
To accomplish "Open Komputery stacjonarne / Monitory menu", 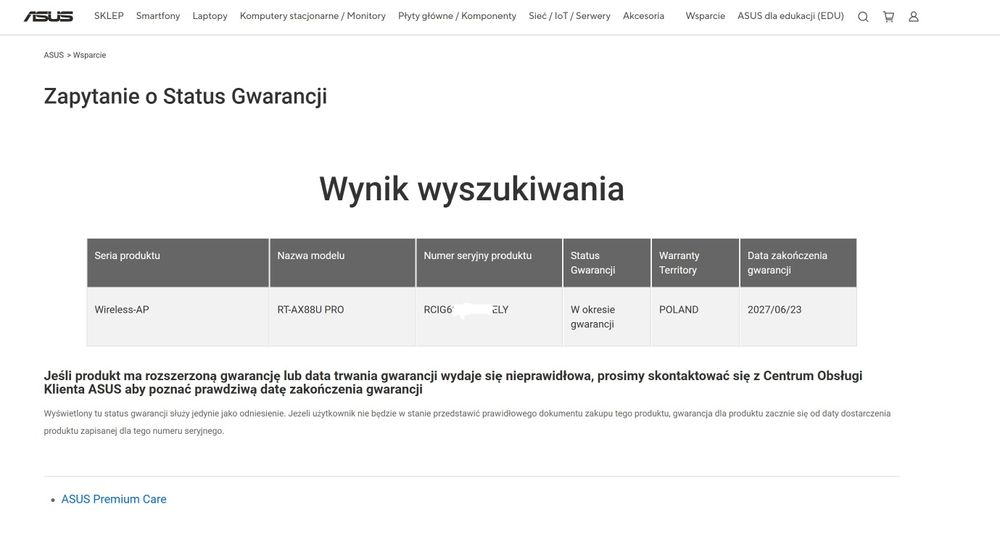I will tap(312, 16).
